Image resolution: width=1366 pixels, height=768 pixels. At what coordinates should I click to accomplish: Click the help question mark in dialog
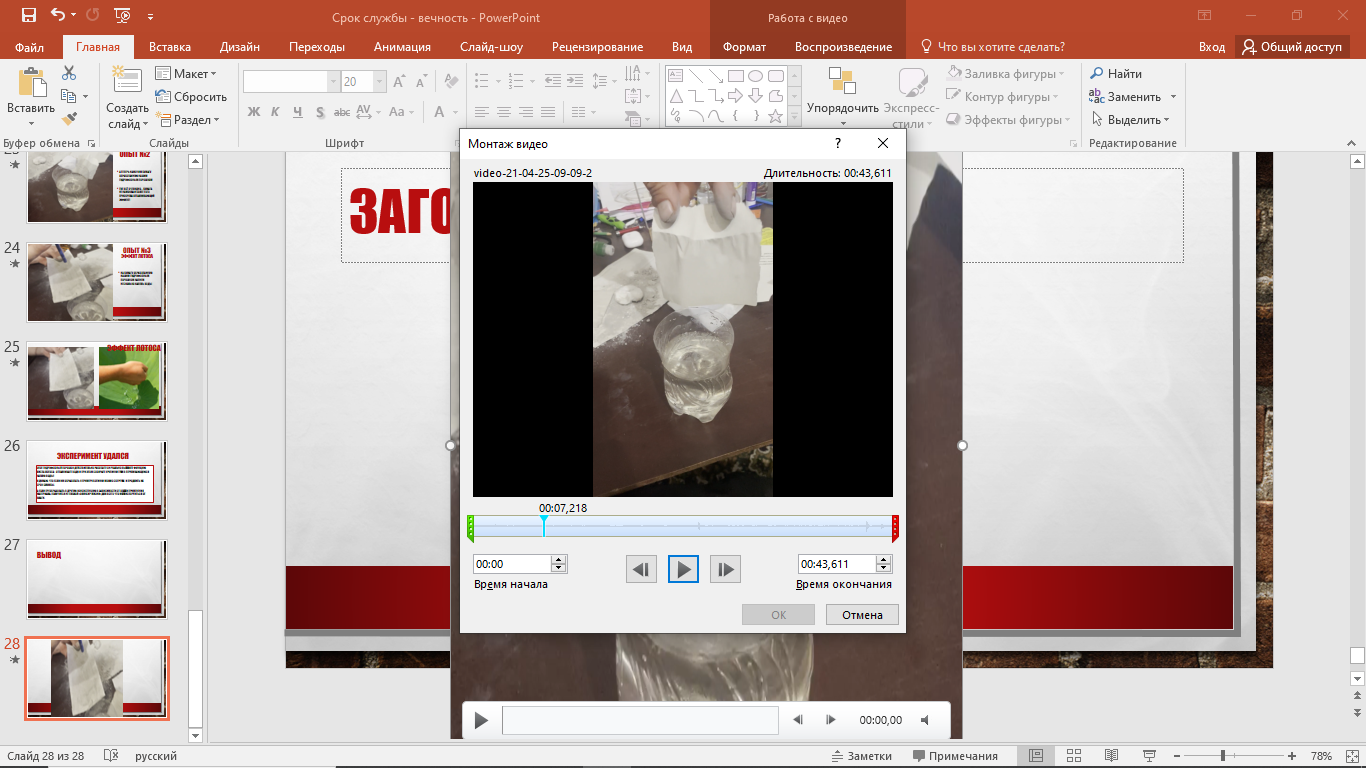[838, 143]
